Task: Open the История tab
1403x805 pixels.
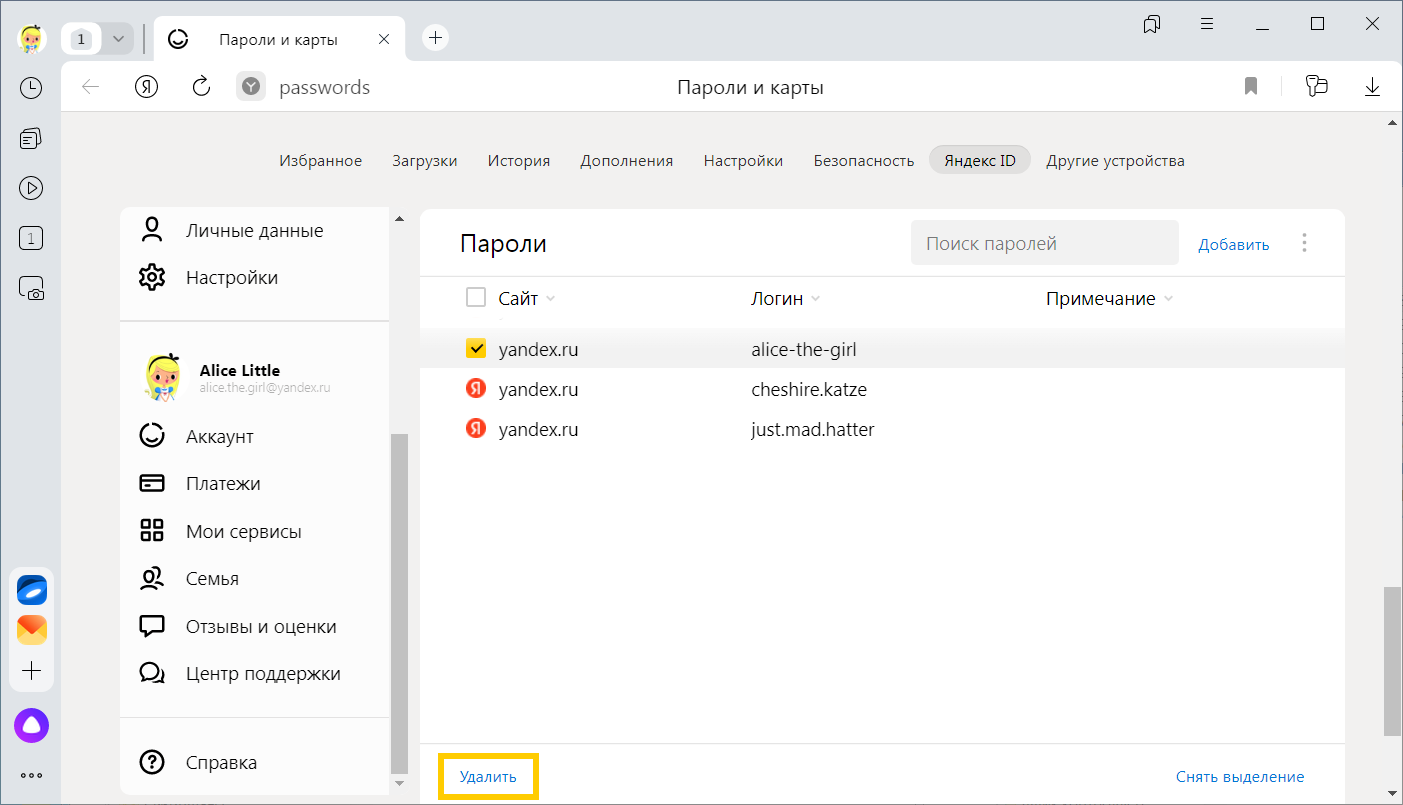Action: 519,160
